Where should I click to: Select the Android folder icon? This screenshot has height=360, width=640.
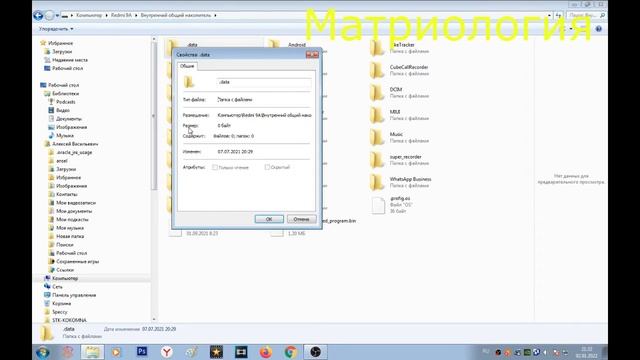pos(274,45)
